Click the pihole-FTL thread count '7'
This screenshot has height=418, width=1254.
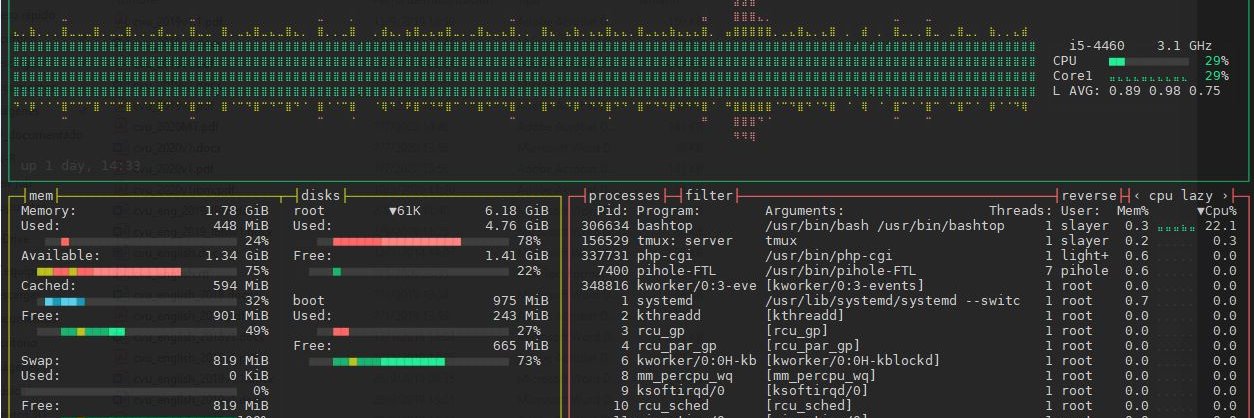[x=1049, y=271]
